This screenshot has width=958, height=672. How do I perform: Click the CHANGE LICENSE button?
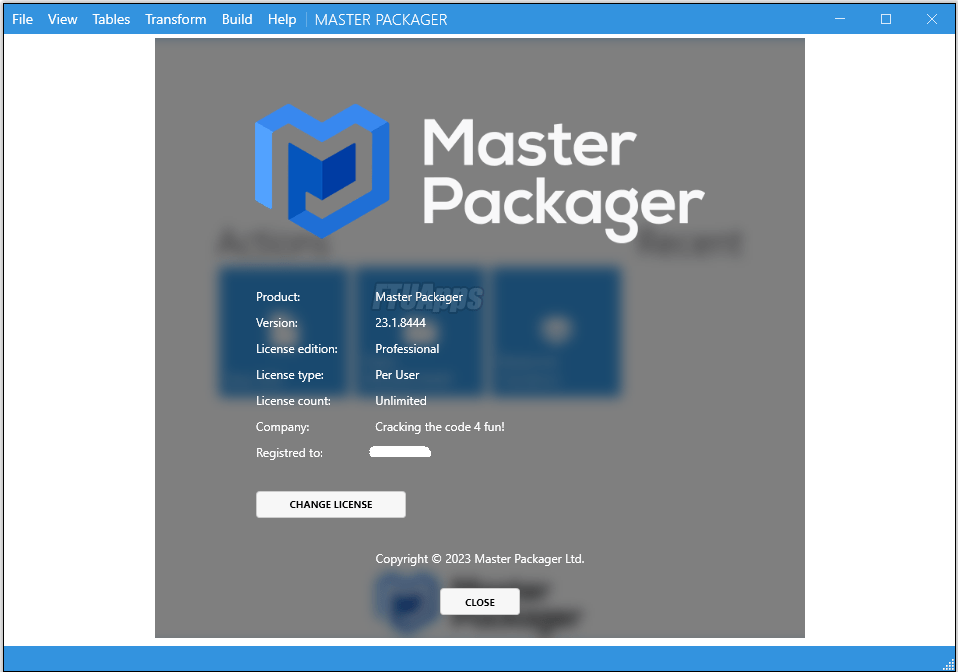pyautogui.click(x=331, y=505)
